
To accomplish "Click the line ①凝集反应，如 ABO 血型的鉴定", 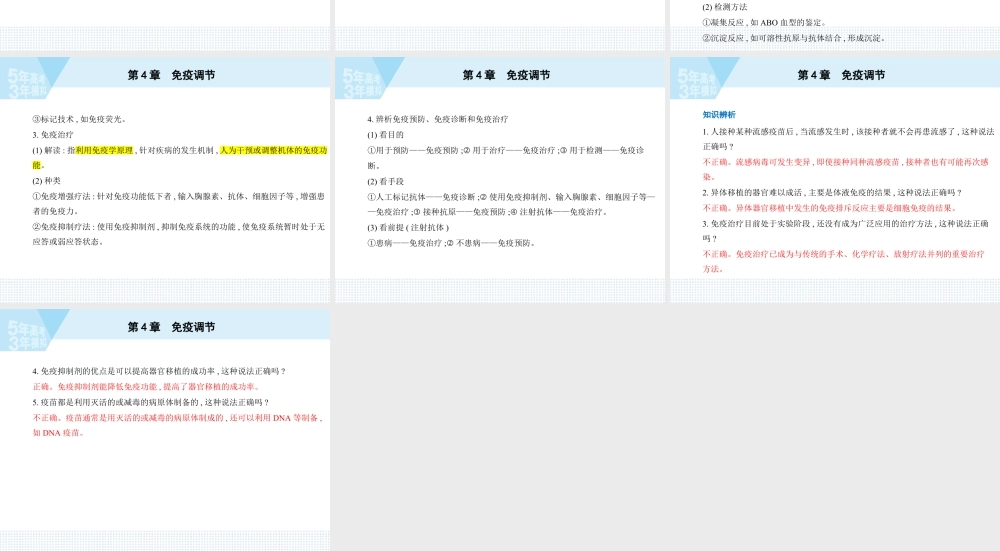I will pyautogui.click(x=765, y=22).
